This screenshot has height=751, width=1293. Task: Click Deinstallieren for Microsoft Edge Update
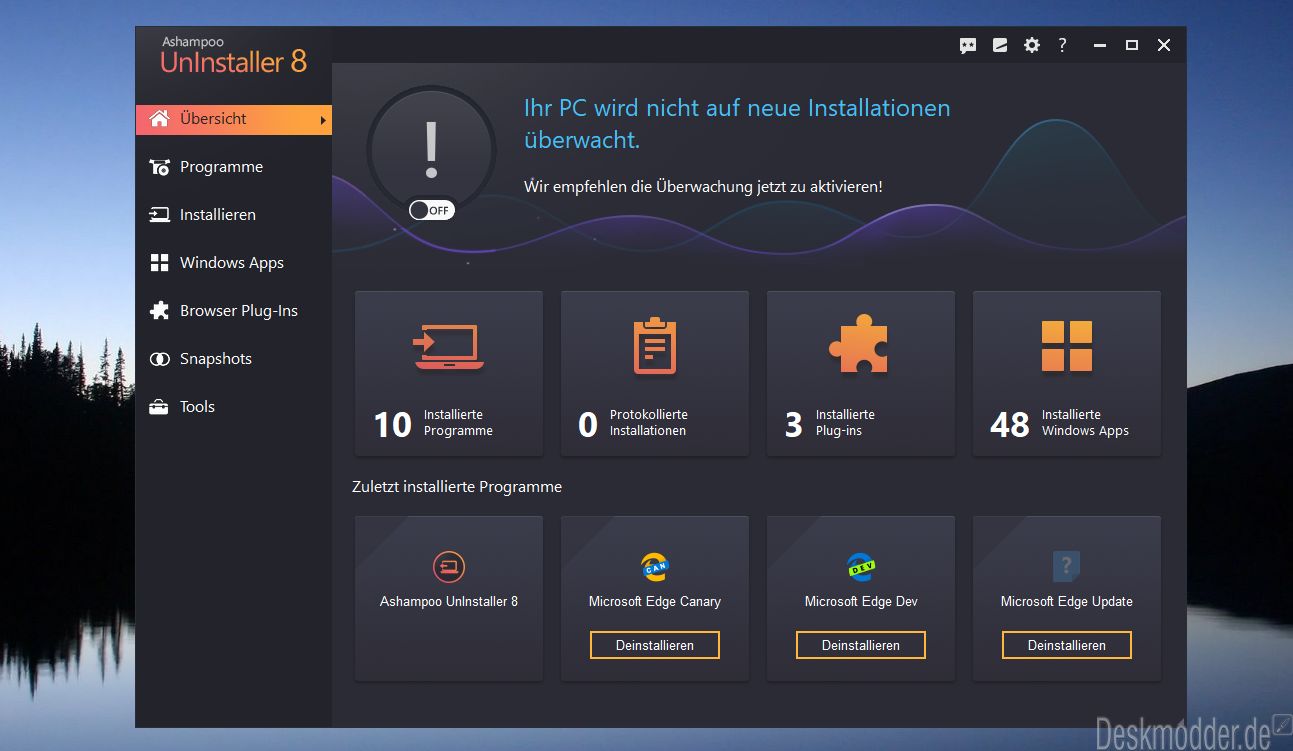(x=1067, y=645)
